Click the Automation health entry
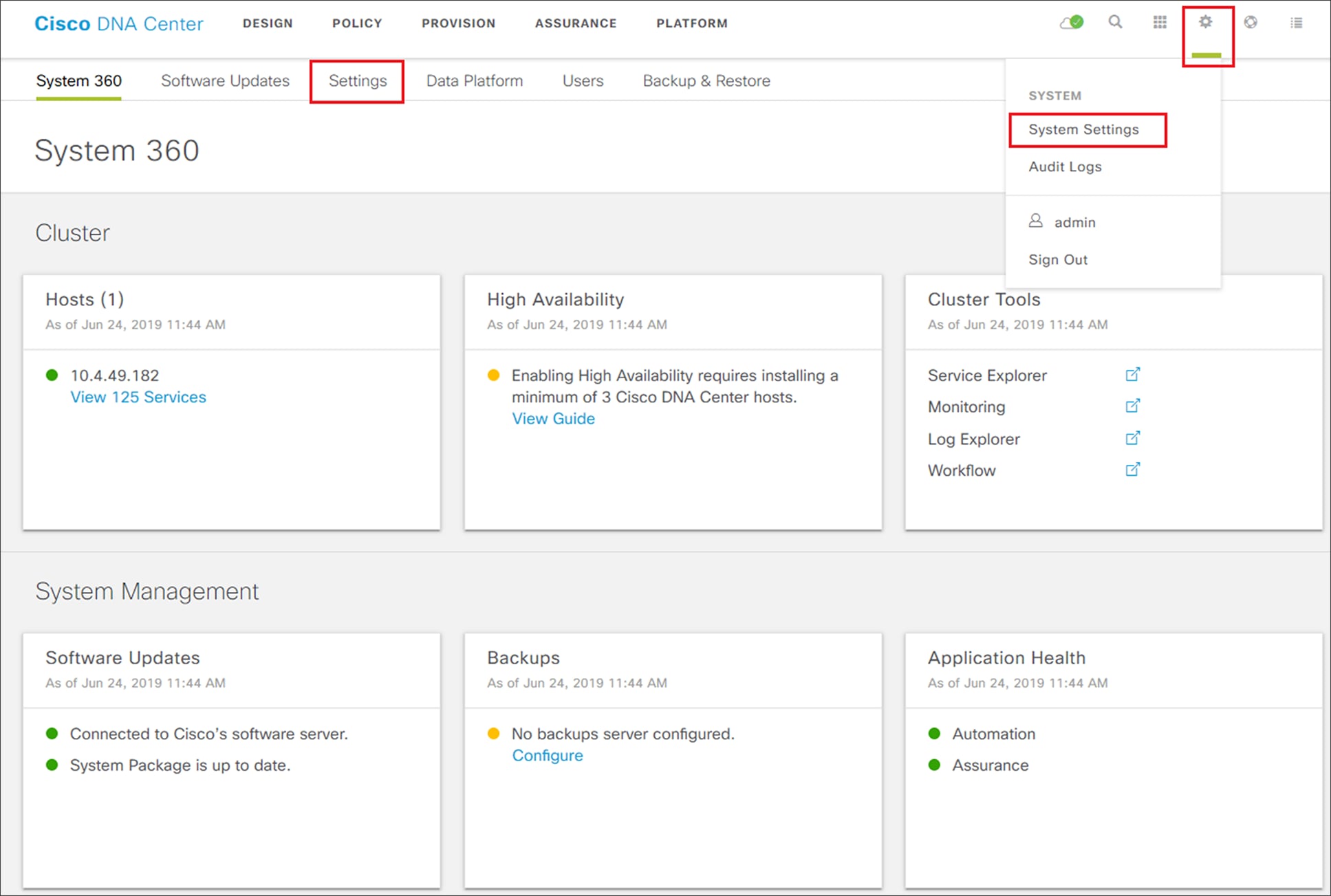Viewport: 1331px width, 896px height. point(993,734)
